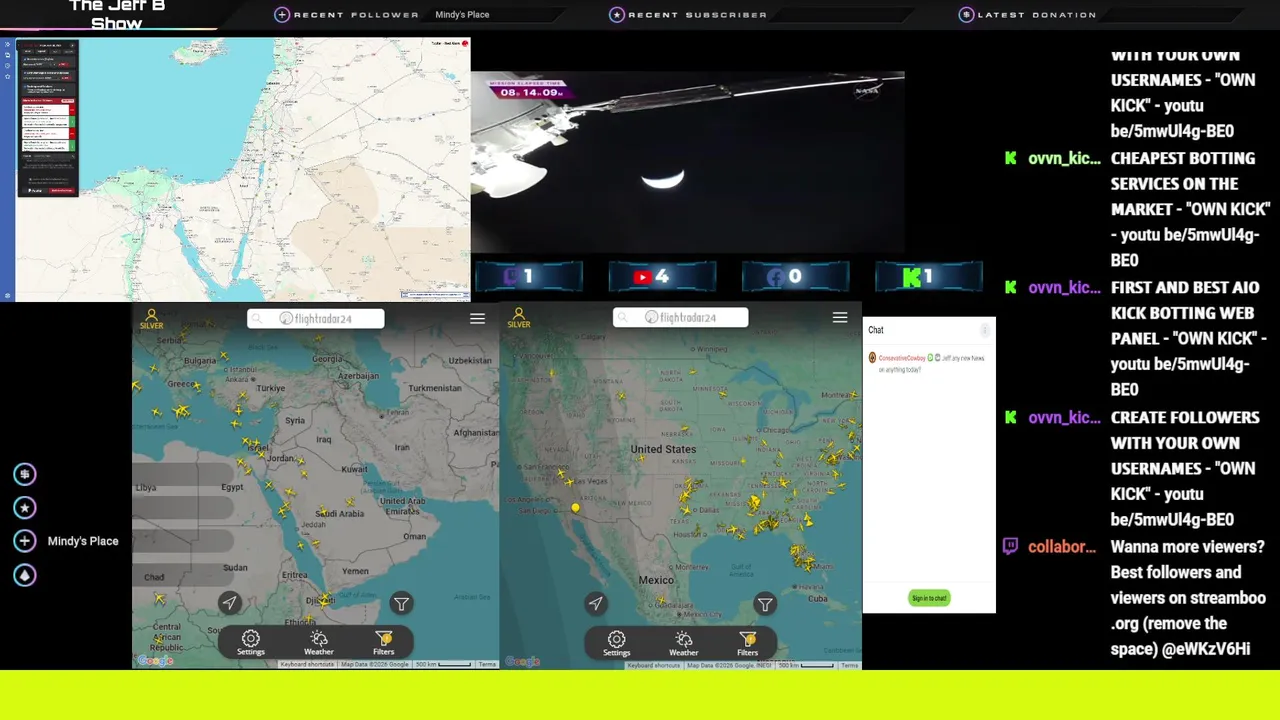Click the donation icon in left overlay column
This screenshot has width=1280, height=720.
[25, 474]
